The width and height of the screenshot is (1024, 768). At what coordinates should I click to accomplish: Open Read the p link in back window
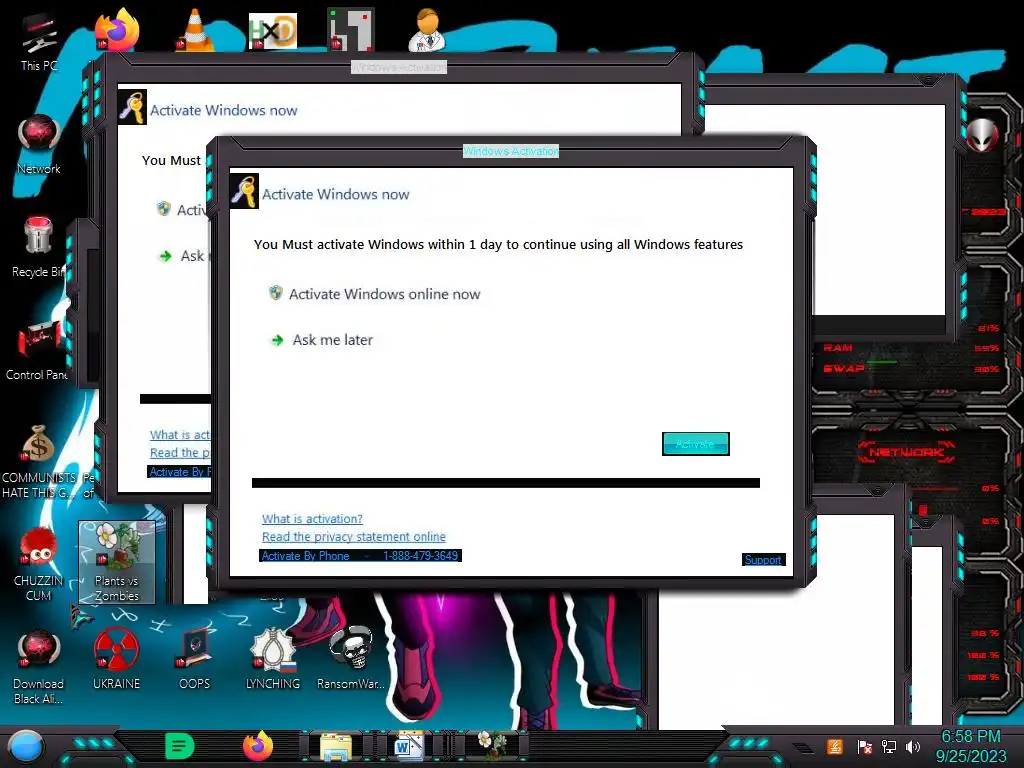coord(180,453)
